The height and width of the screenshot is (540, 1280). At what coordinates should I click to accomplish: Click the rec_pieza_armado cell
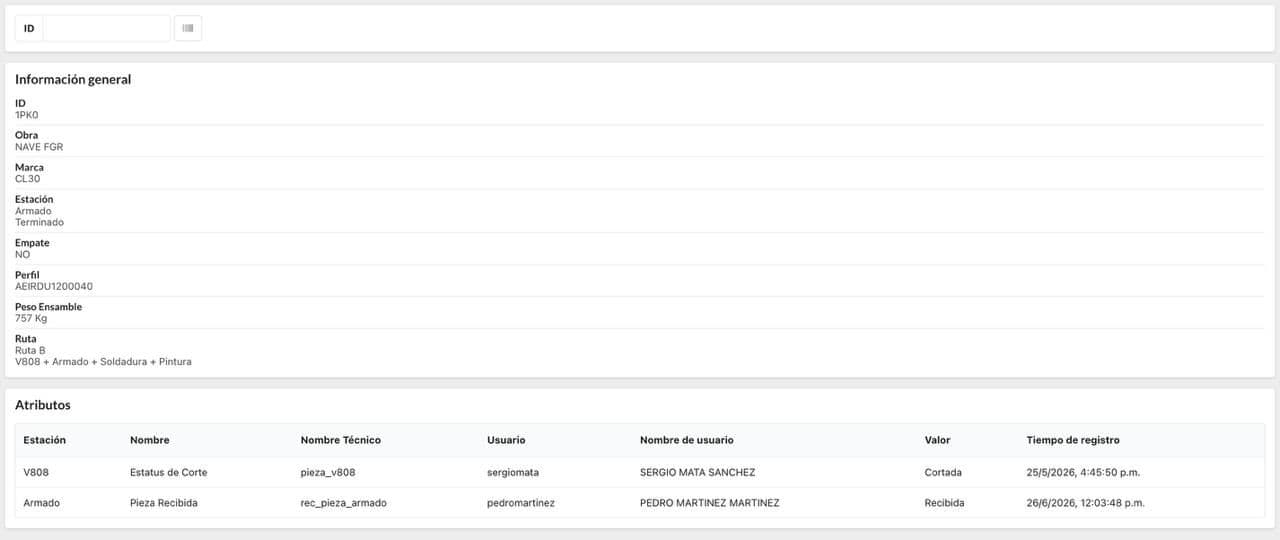[x=343, y=503]
